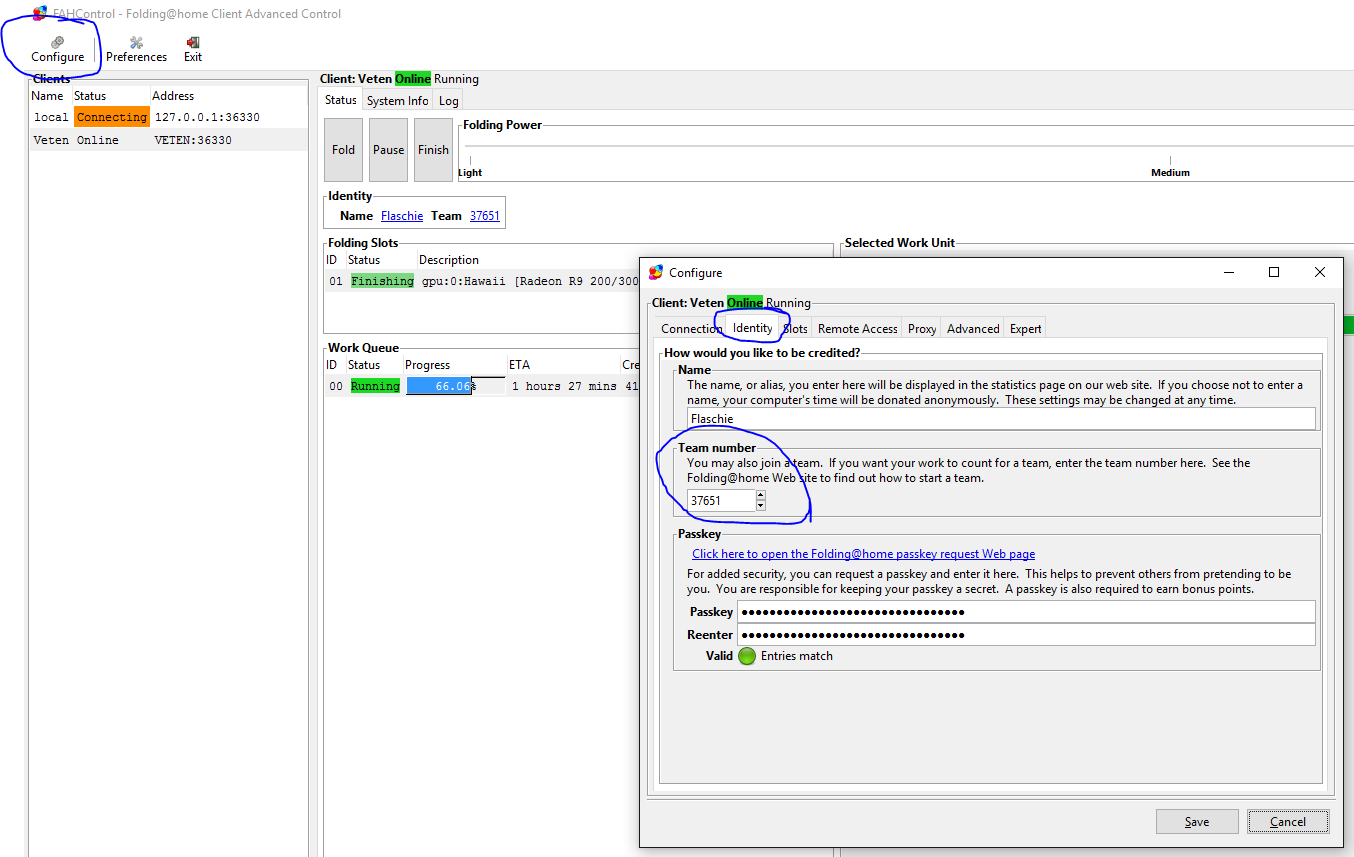
Task: Open the Identity tab in Configure
Action: point(752,327)
